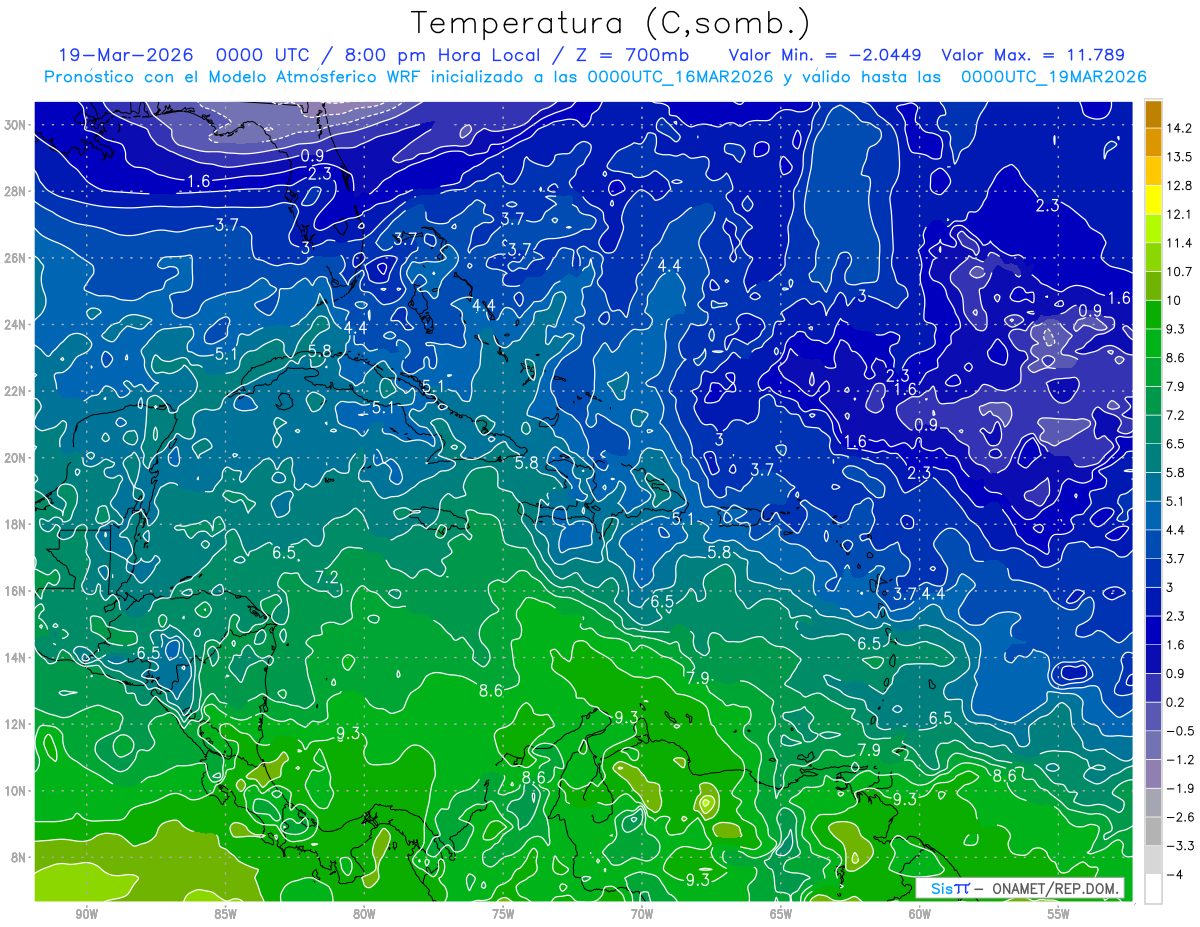
Task: Click the title 'Temperatura (C,somb.)'
Action: click(x=610, y=23)
